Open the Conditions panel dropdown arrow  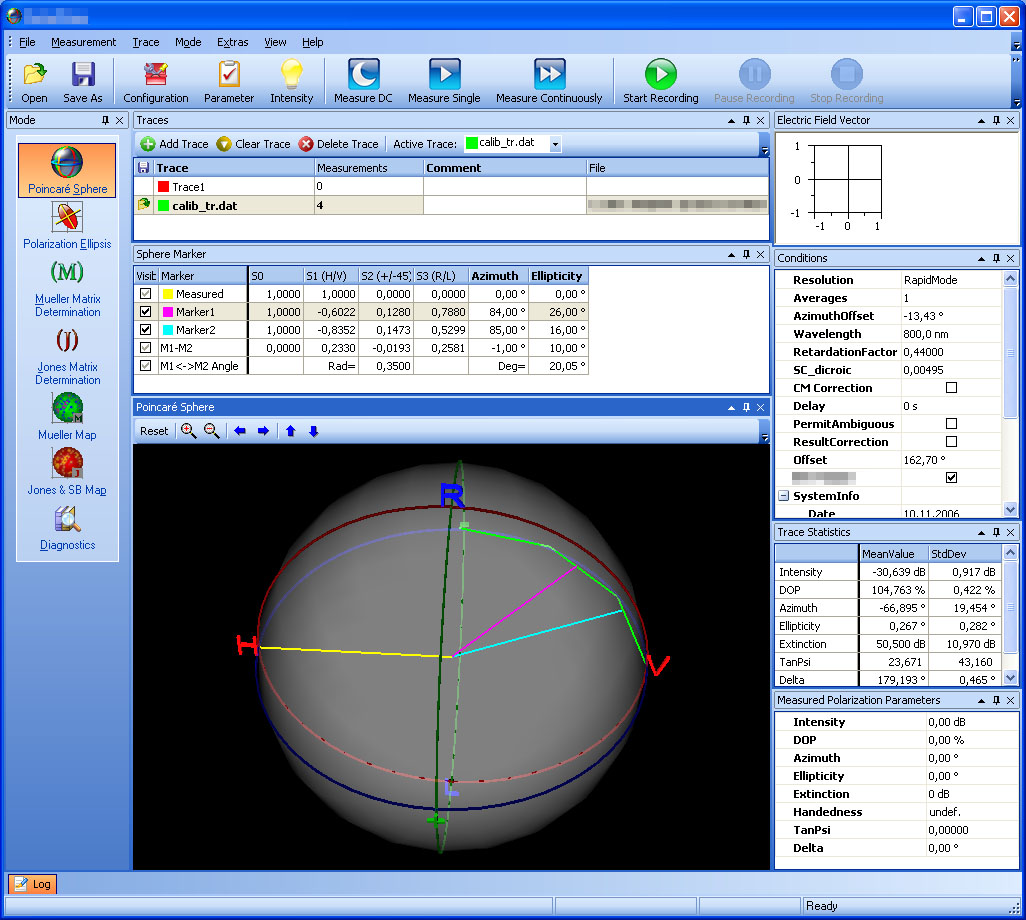point(982,258)
